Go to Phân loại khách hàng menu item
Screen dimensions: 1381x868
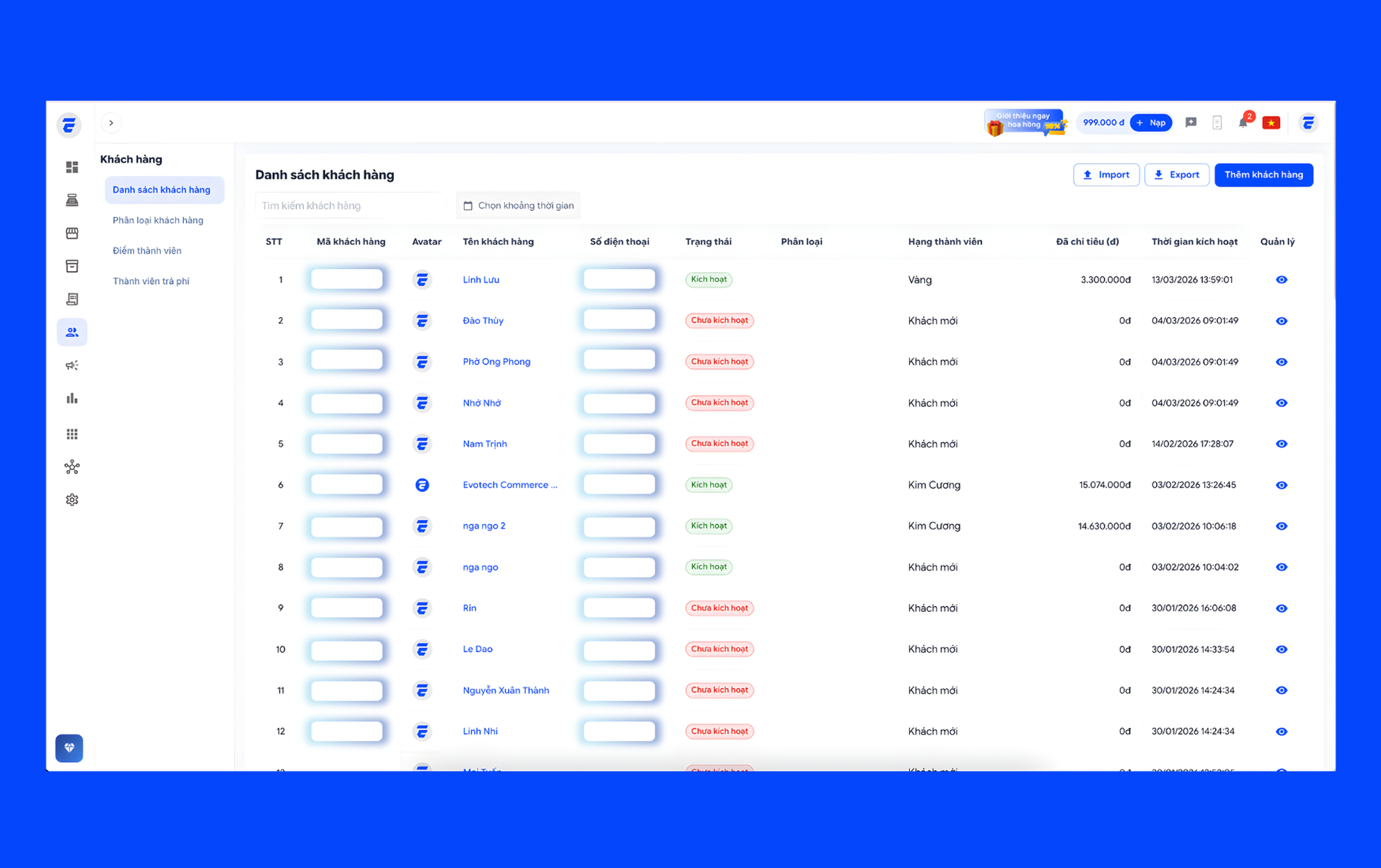(158, 220)
